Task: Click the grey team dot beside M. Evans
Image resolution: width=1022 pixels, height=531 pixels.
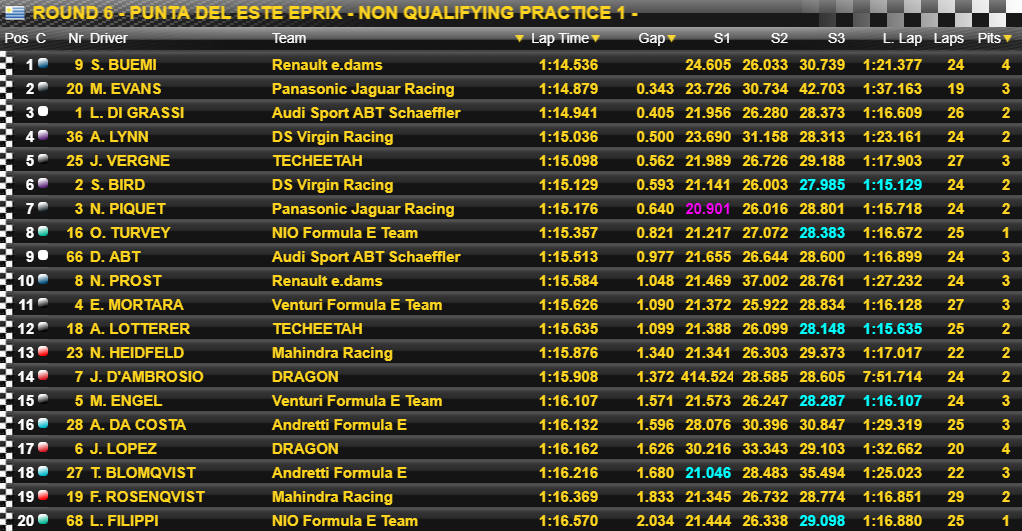Action: pos(43,87)
